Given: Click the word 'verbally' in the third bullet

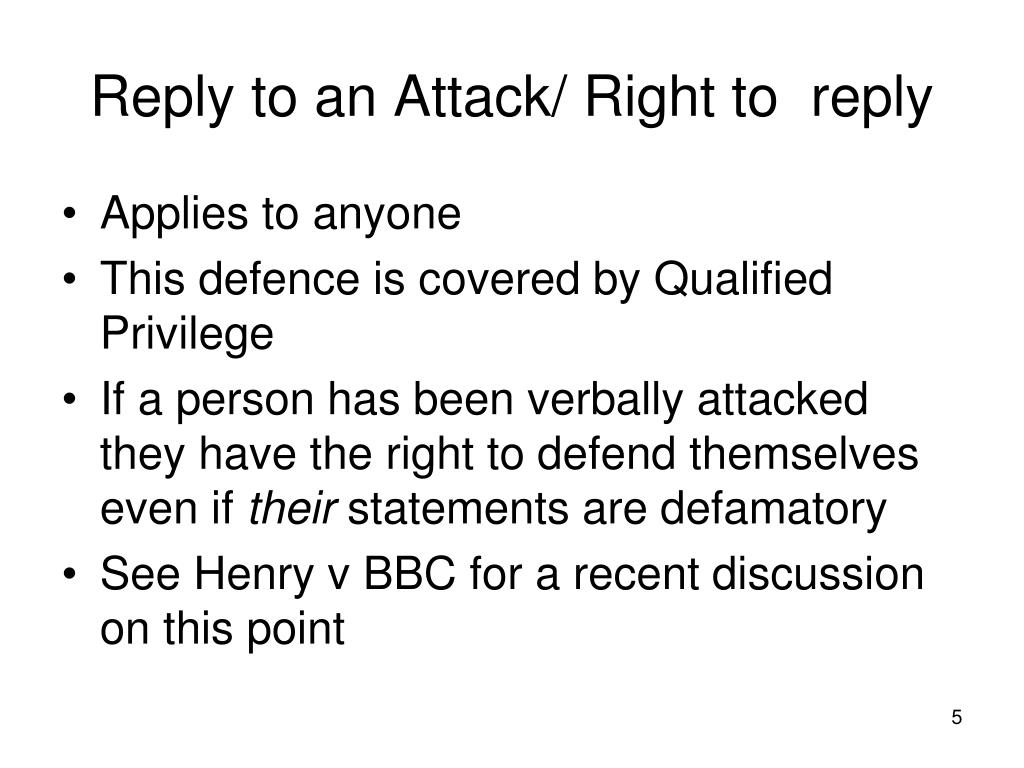Looking at the screenshot, I should [605, 400].
